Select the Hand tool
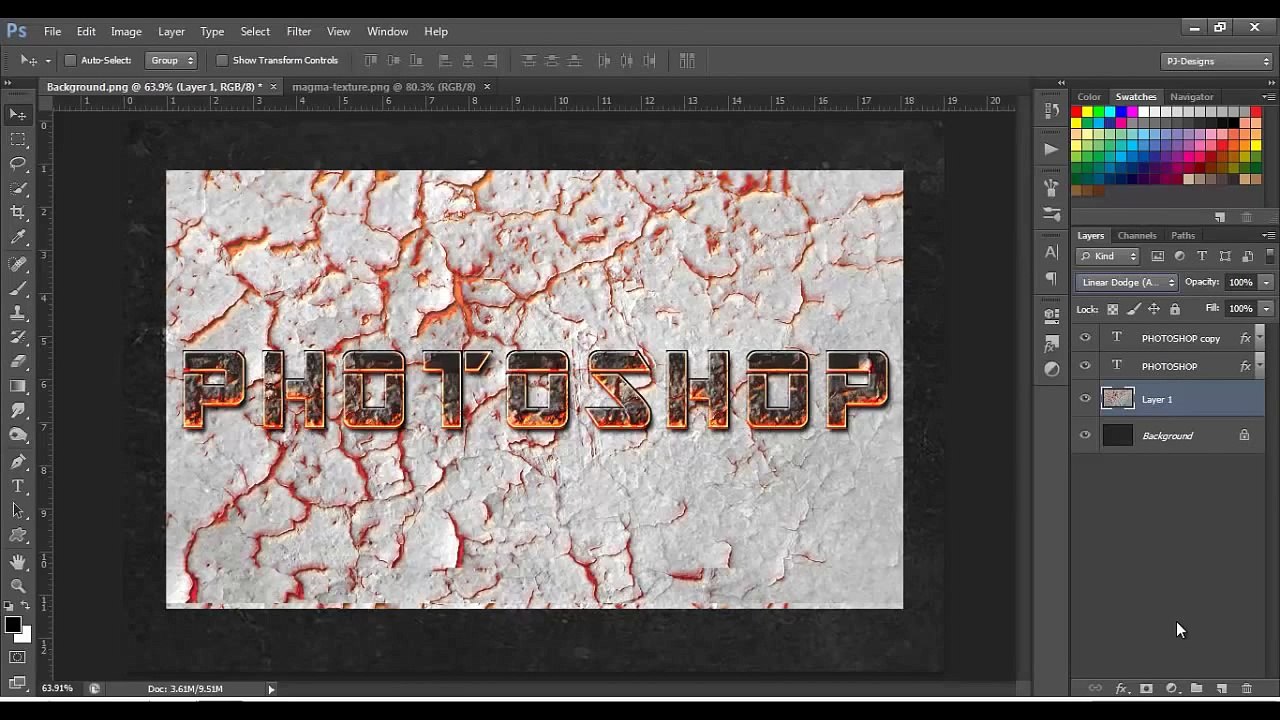Image resolution: width=1280 pixels, height=720 pixels. click(x=18, y=562)
